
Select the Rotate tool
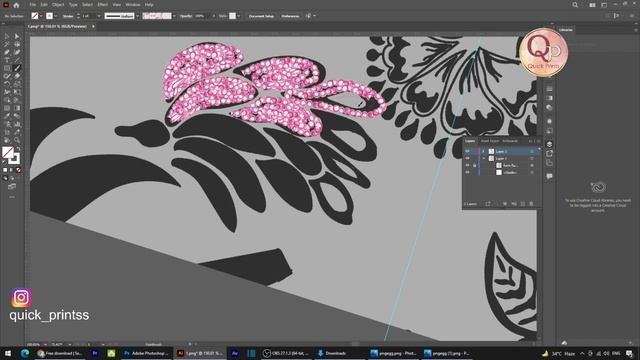pos(7,84)
